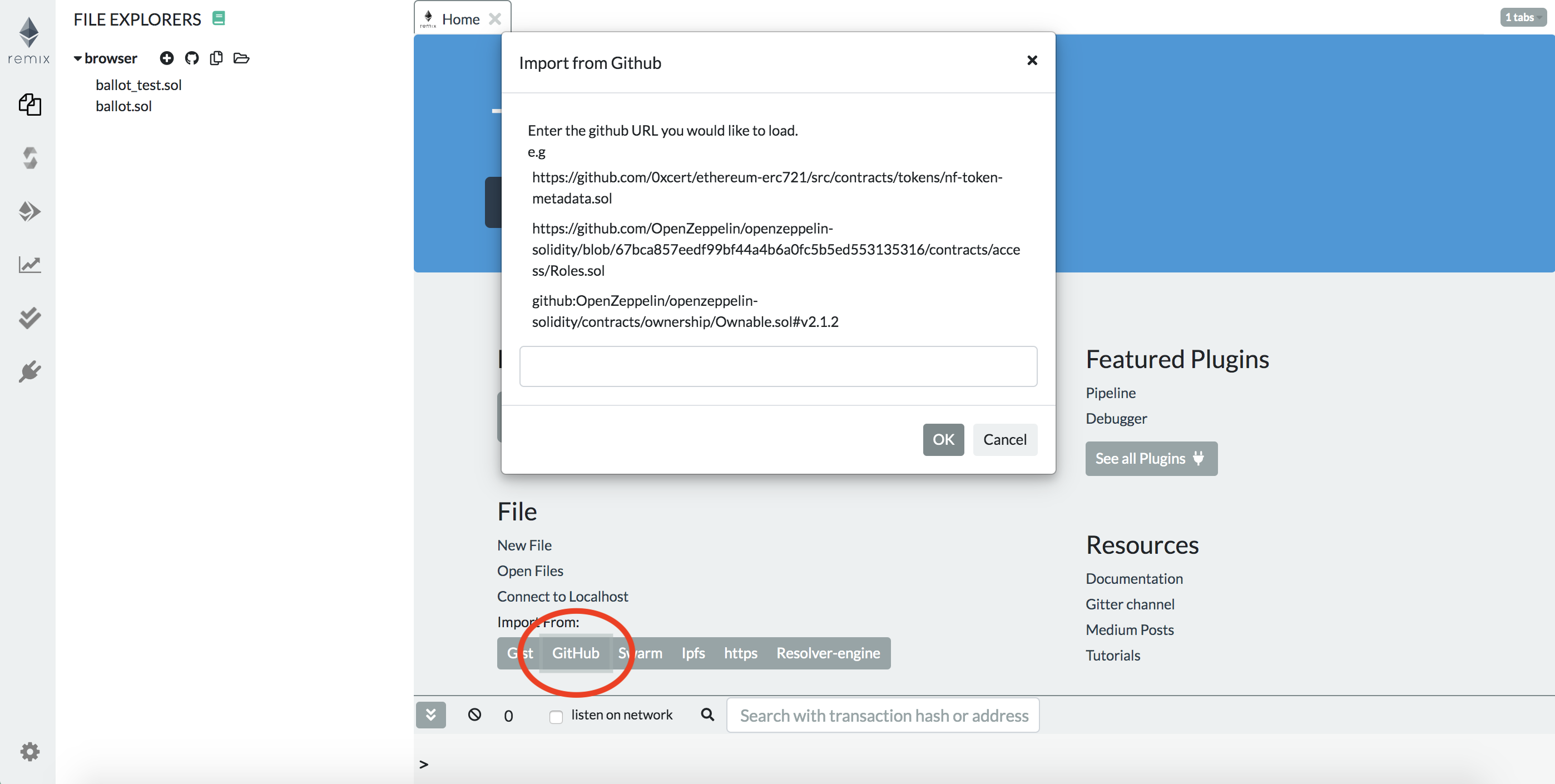Click clear console circle-slash icon
The image size is (1555, 784).
point(474,714)
